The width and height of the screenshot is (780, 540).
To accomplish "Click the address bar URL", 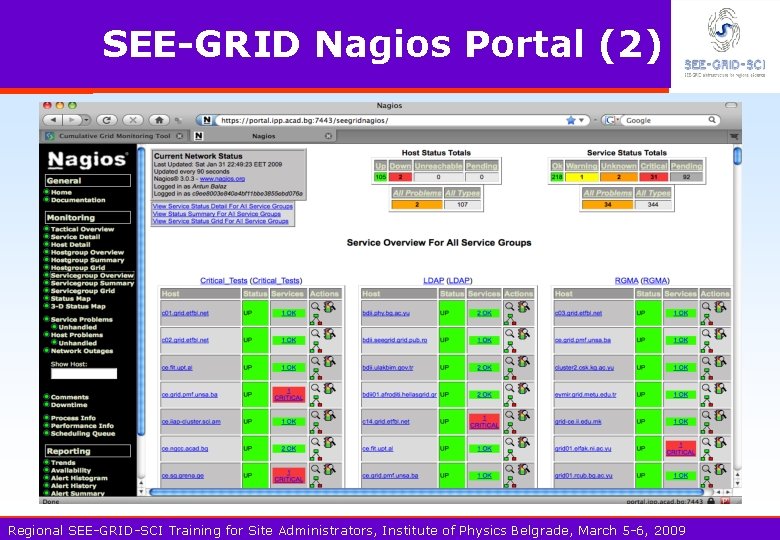I will [304, 120].
